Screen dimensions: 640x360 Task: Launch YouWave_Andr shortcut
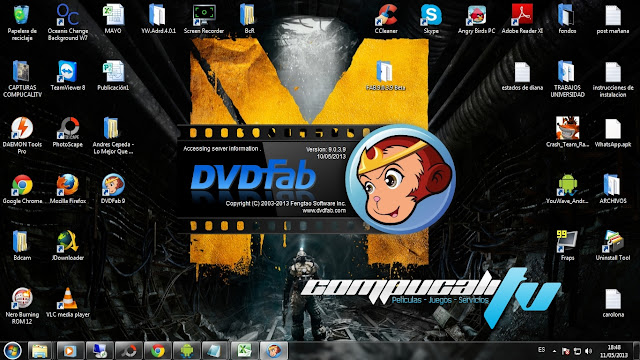567,185
